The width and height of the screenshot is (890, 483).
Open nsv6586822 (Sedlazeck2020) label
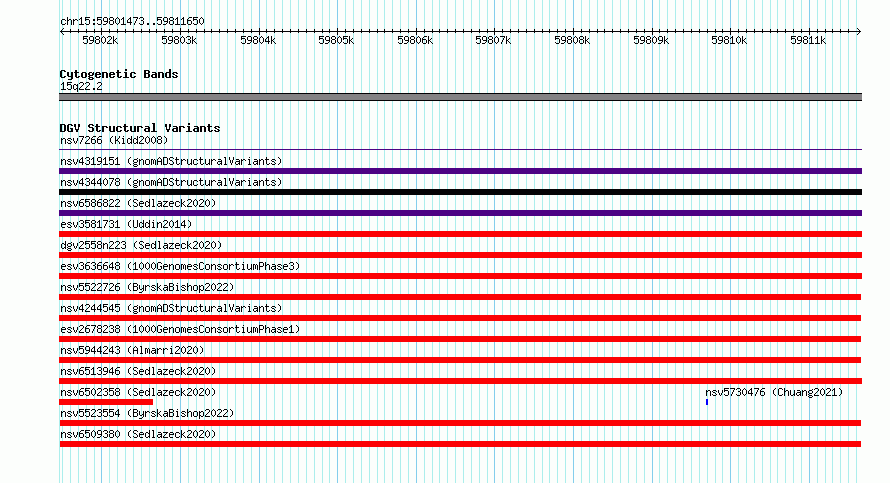point(138,203)
